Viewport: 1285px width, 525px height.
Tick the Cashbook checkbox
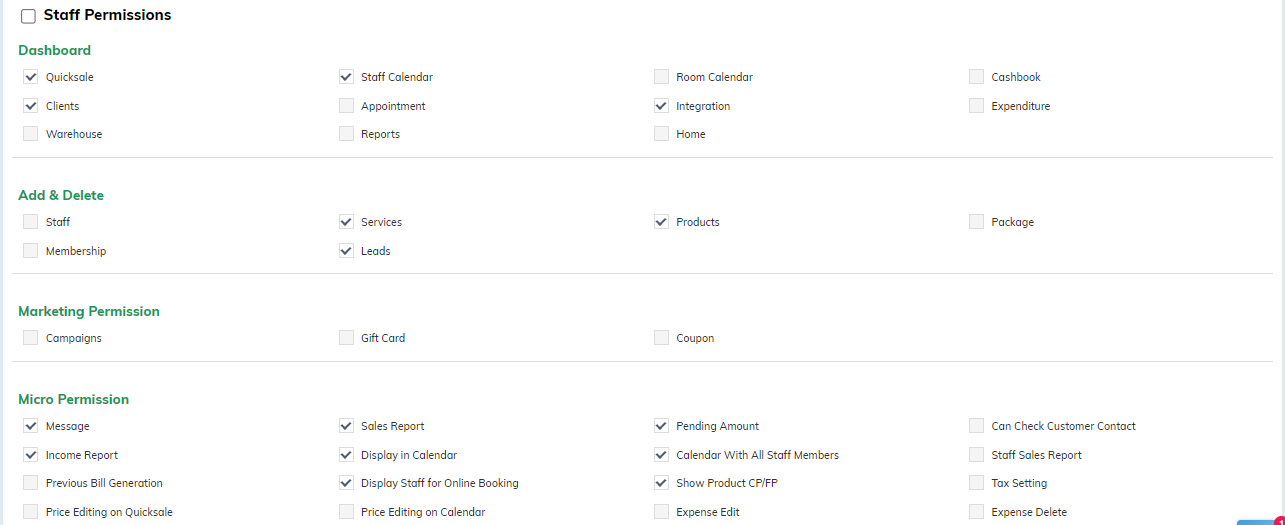(x=976, y=76)
